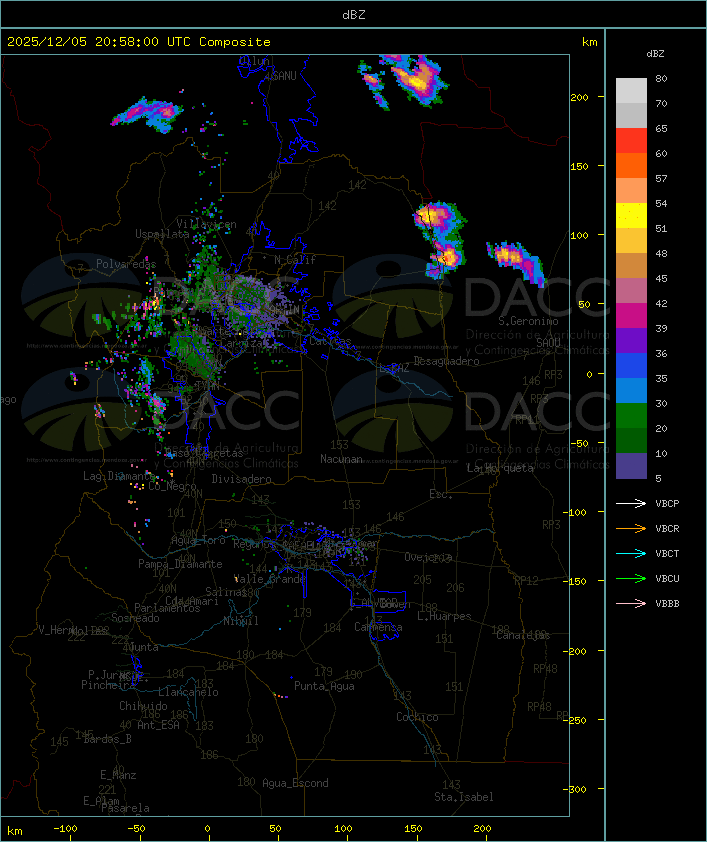707x842 pixels.
Task: Click the pink VBBB arrow icon
Action: tap(631, 604)
